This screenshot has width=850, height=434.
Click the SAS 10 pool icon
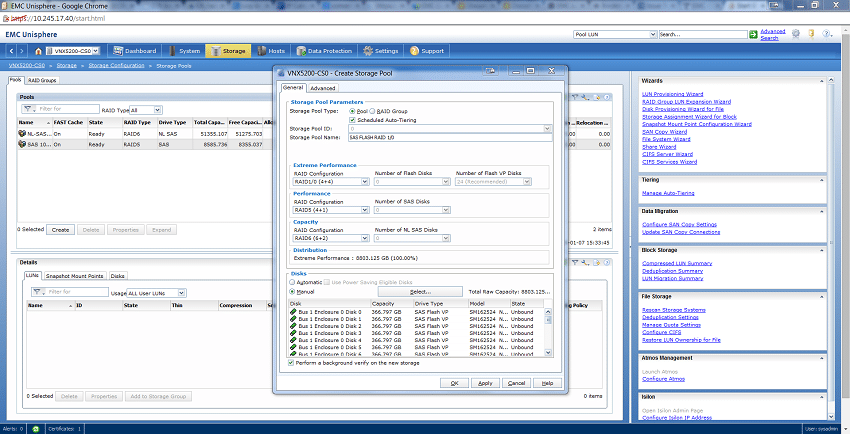22,144
